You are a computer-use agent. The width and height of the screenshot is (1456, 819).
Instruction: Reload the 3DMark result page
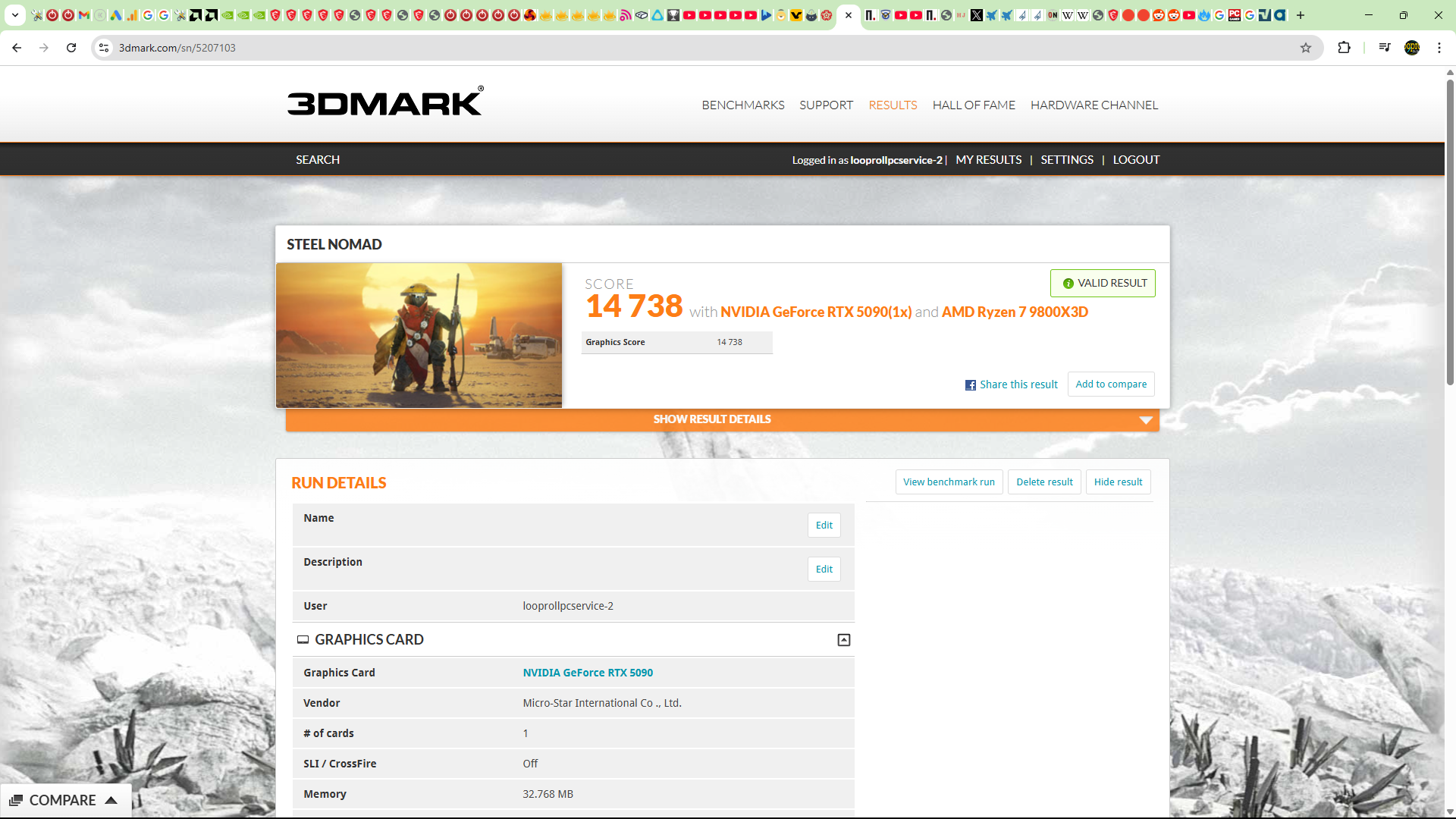pos(71,48)
